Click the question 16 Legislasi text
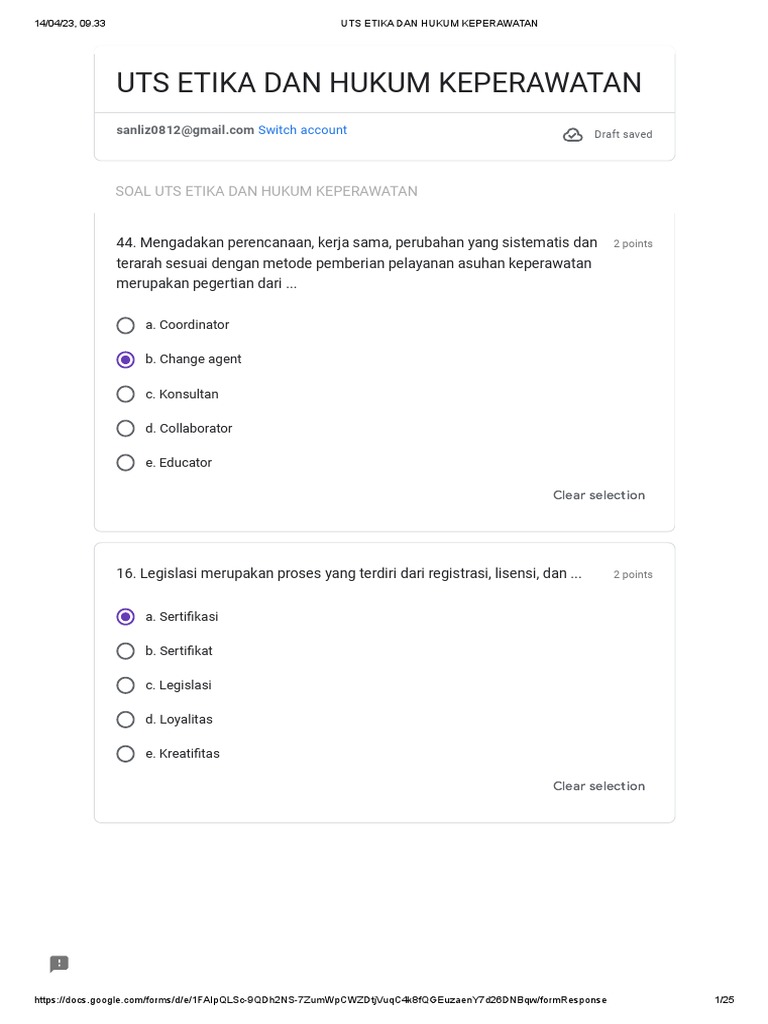 [x=348, y=574]
